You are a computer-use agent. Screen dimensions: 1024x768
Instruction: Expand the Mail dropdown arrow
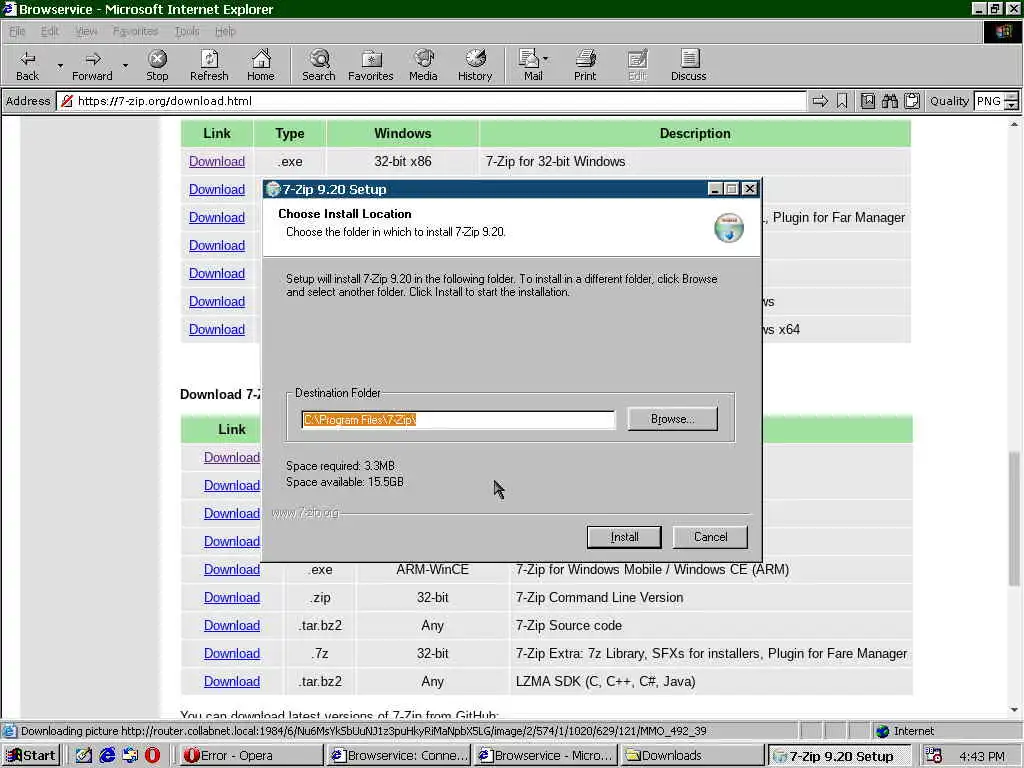tap(545, 59)
